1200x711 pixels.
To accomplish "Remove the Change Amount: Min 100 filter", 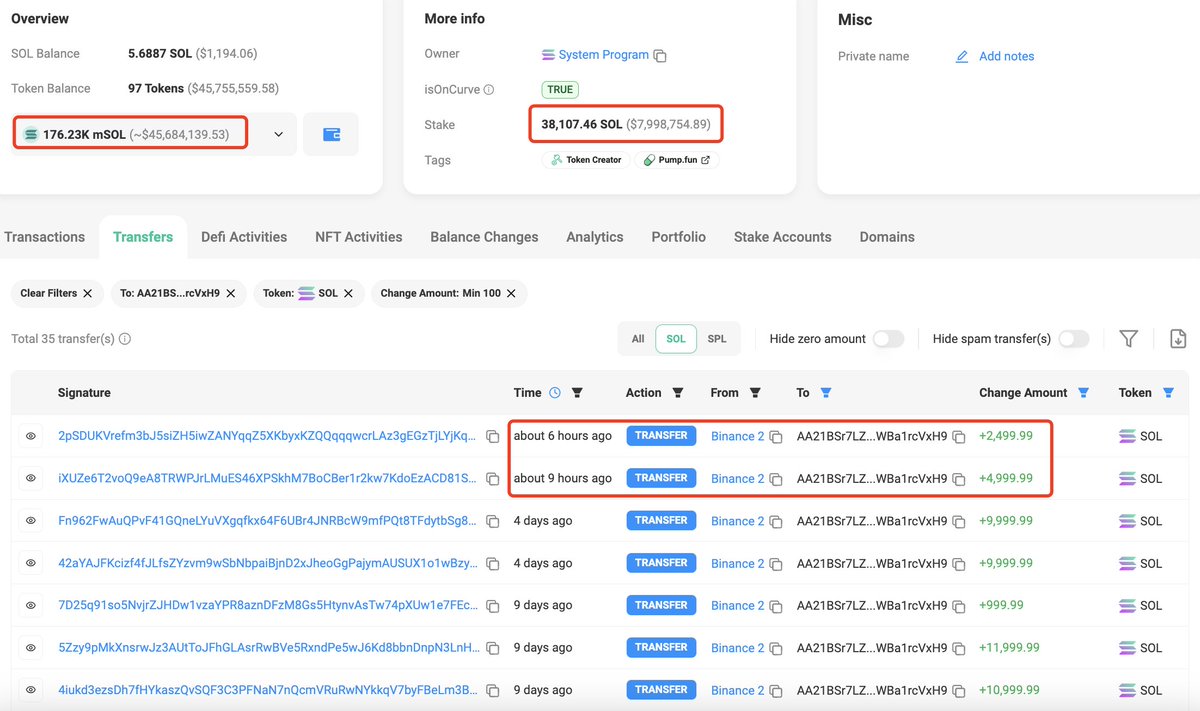I will click(511, 293).
